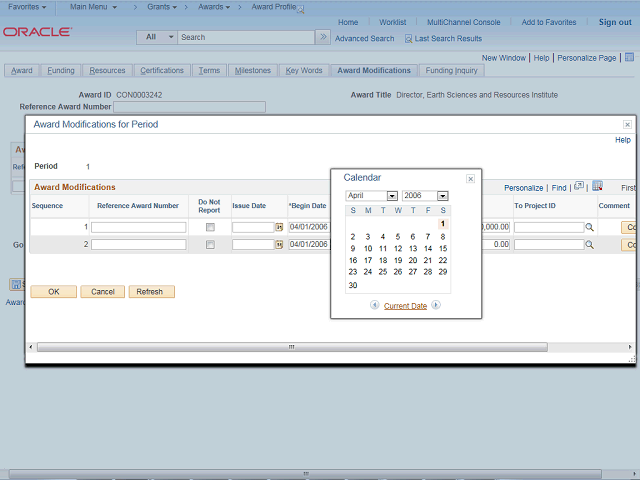Expand the Main Menu dropdown
Viewport: 640px width, 480px height.
click(93, 7)
